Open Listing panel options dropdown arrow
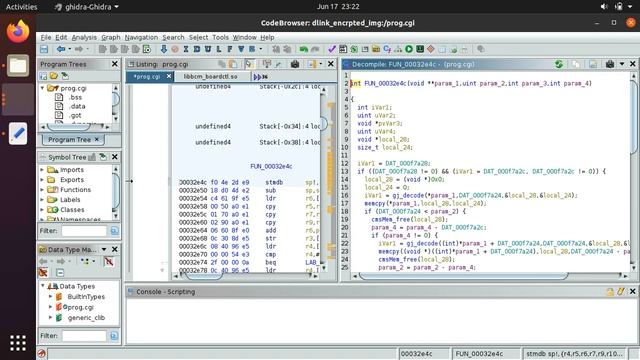The image size is (640, 360). (x=320, y=64)
